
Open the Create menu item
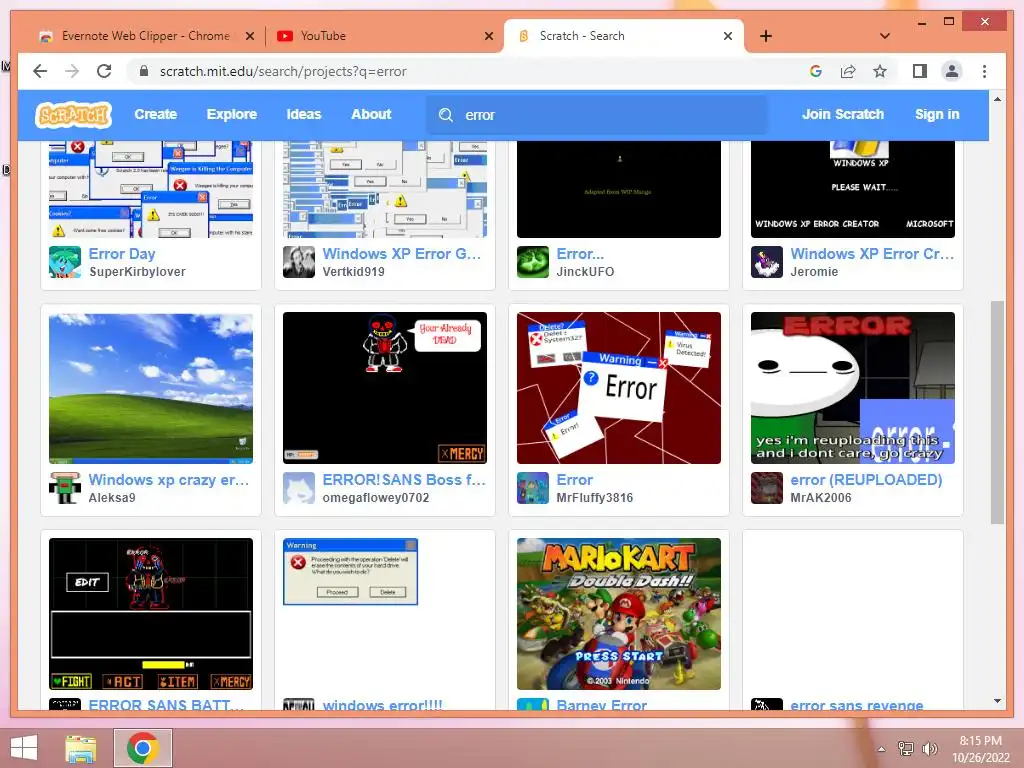point(155,114)
